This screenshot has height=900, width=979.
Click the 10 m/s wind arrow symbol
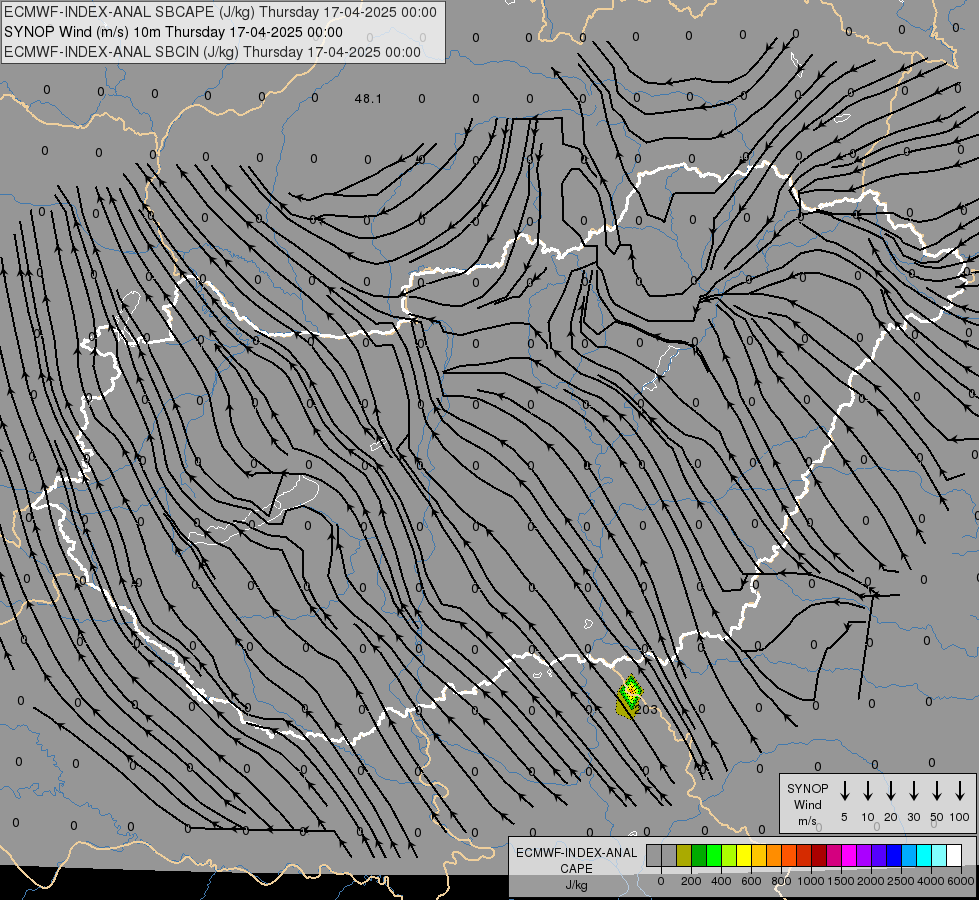[x=868, y=791]
